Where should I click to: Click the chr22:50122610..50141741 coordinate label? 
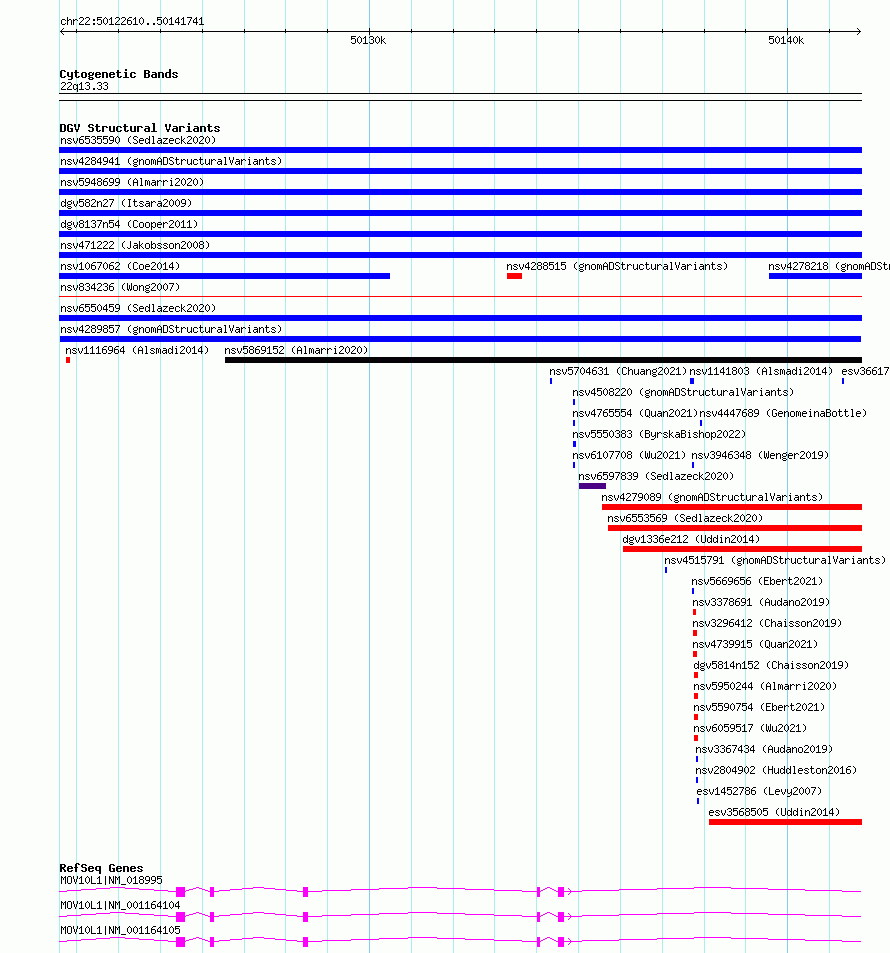tap(133, 22)
